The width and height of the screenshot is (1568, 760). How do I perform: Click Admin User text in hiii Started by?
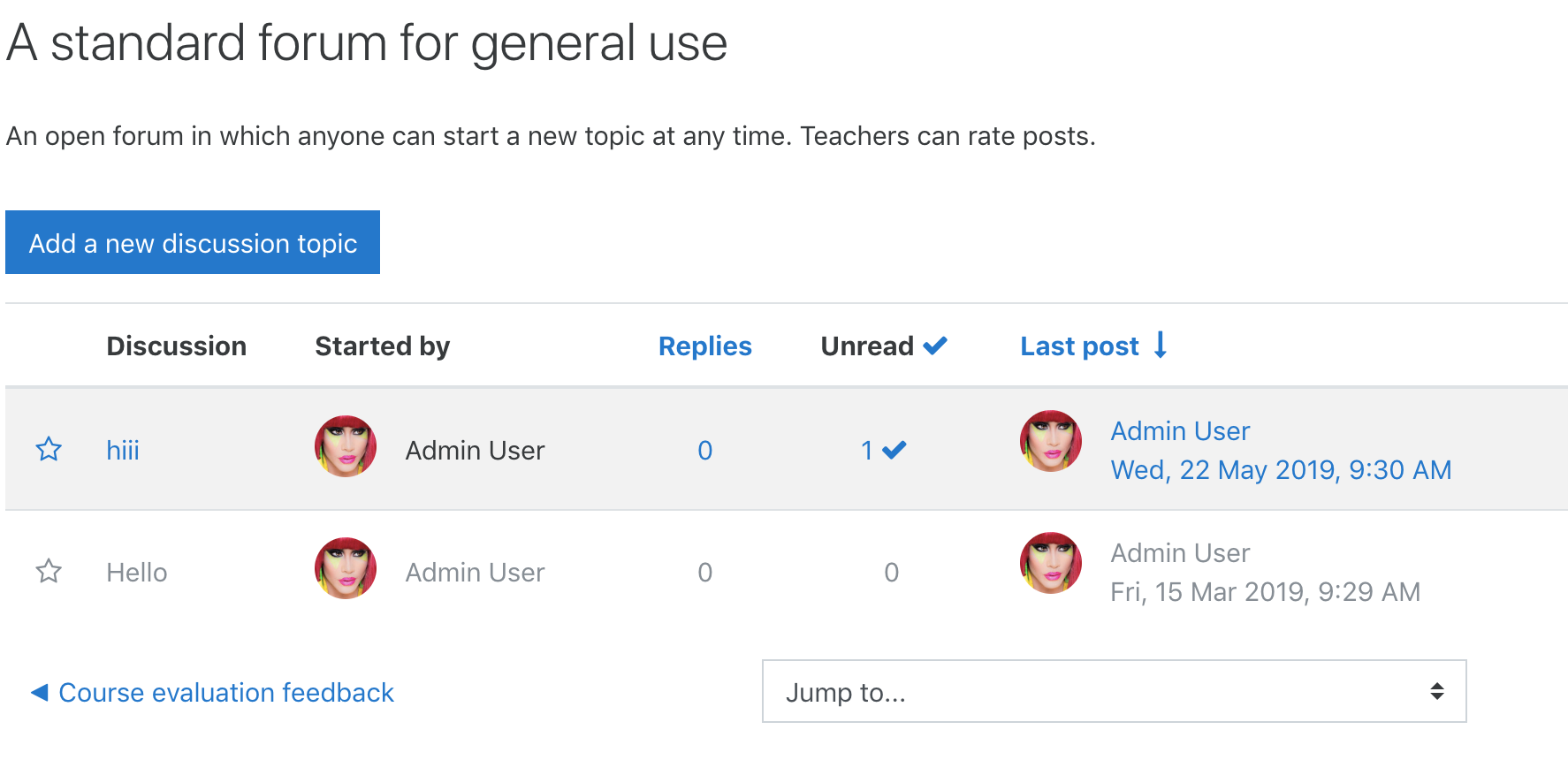coord(475,451)
